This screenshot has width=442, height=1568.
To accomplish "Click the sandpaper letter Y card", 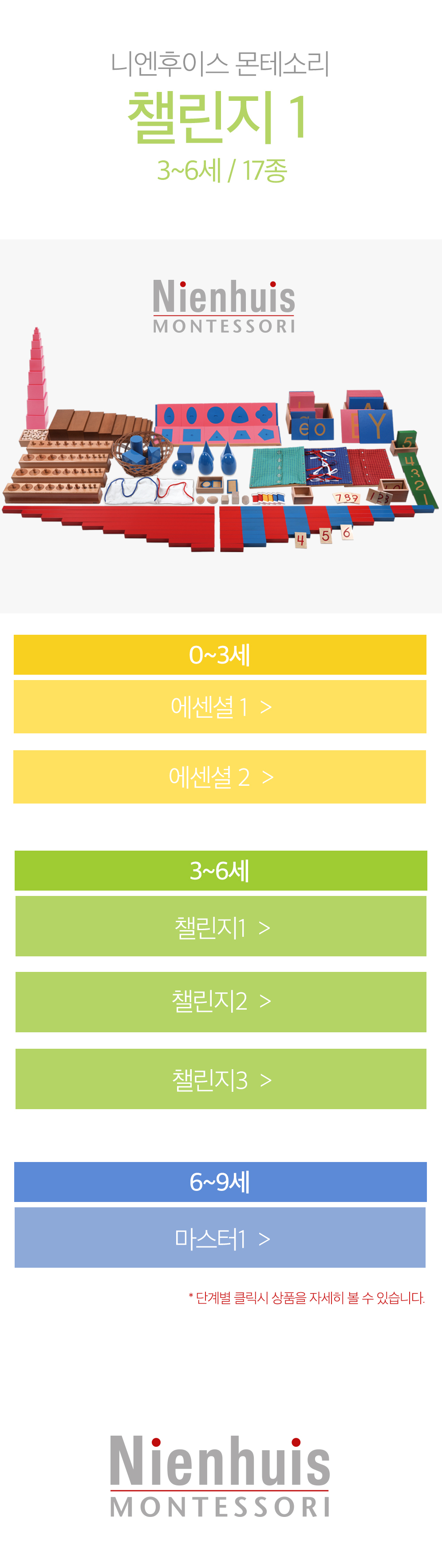I will 376,426.
